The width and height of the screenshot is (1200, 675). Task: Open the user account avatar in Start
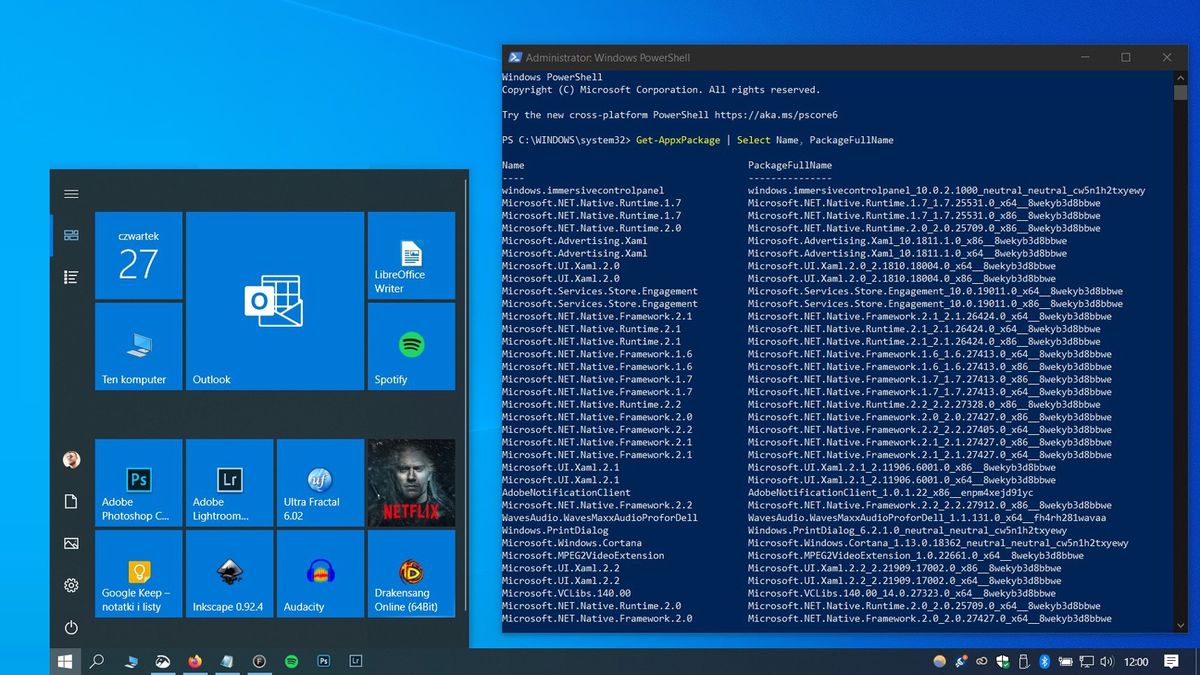pyautogui.click(x=71, y=460)
